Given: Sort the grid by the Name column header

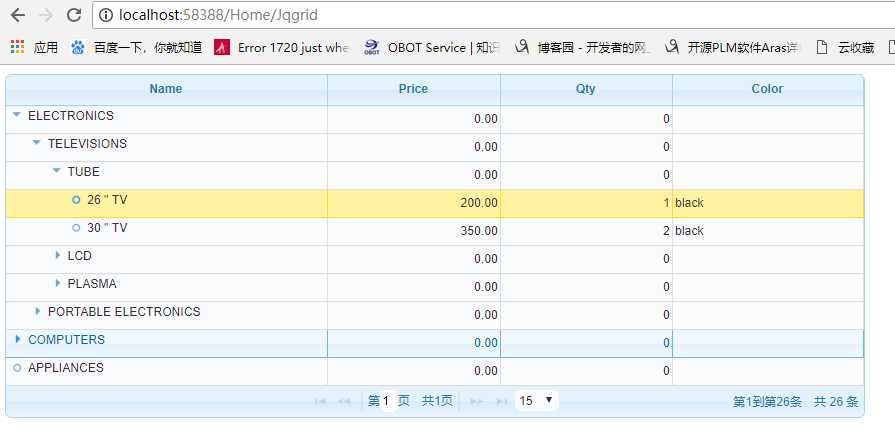Looking at the screenshot, I should click(x=166, y=89).
